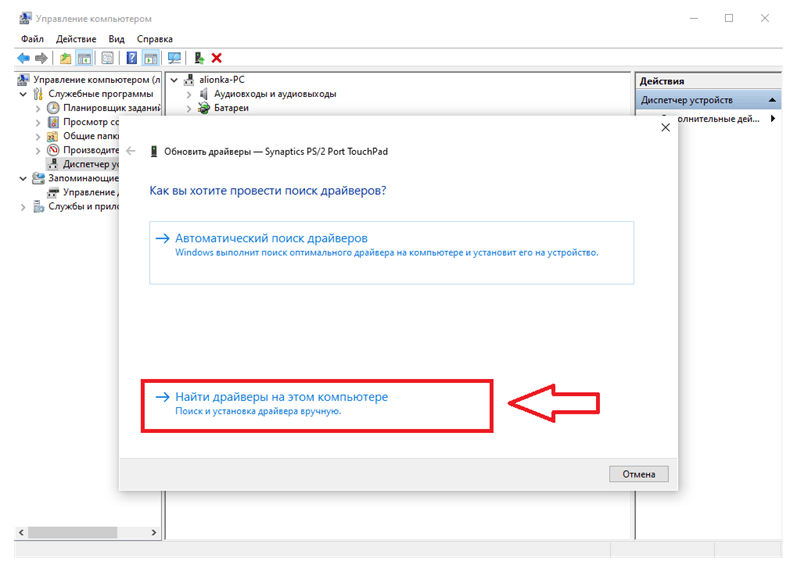Click the gray Forward arrow in toolbar
The image size is (810, 568).
(x=41, y=58)
